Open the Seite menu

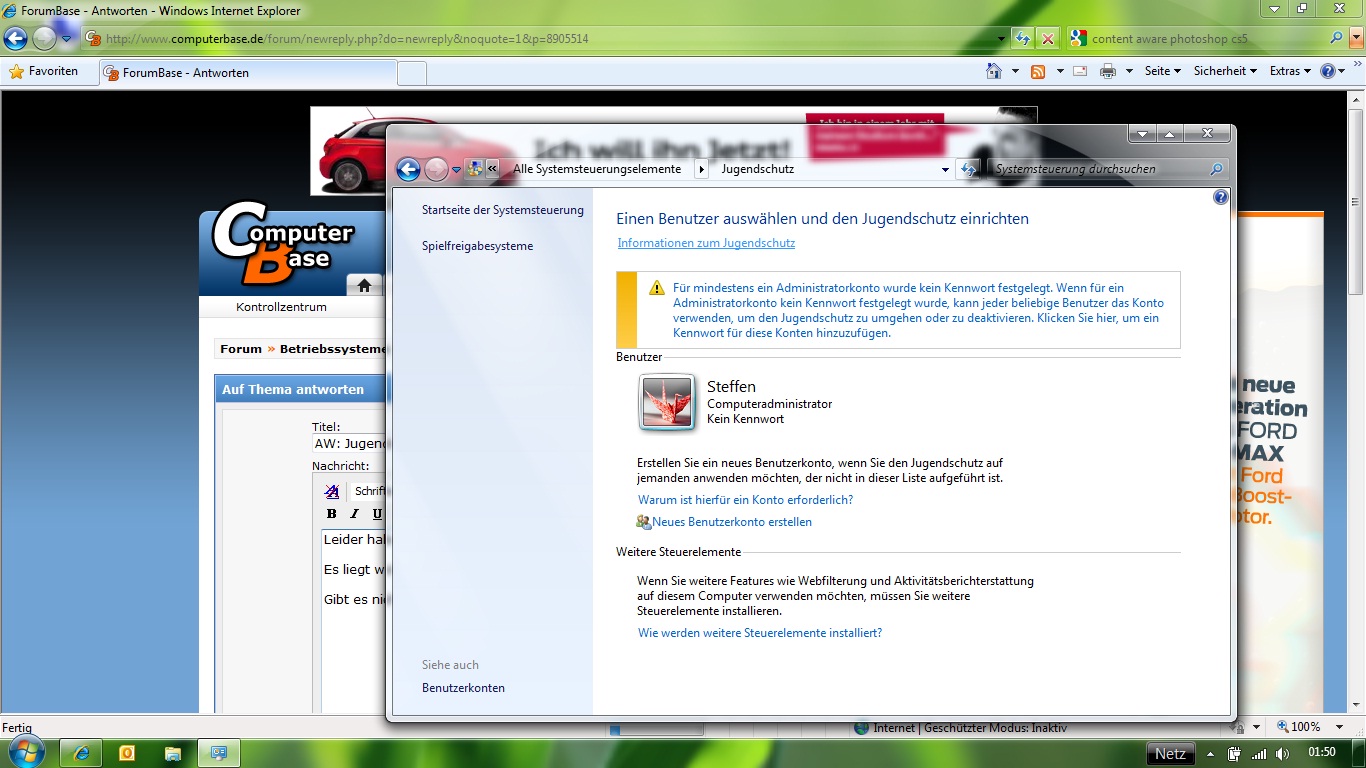click(1163, 71)
